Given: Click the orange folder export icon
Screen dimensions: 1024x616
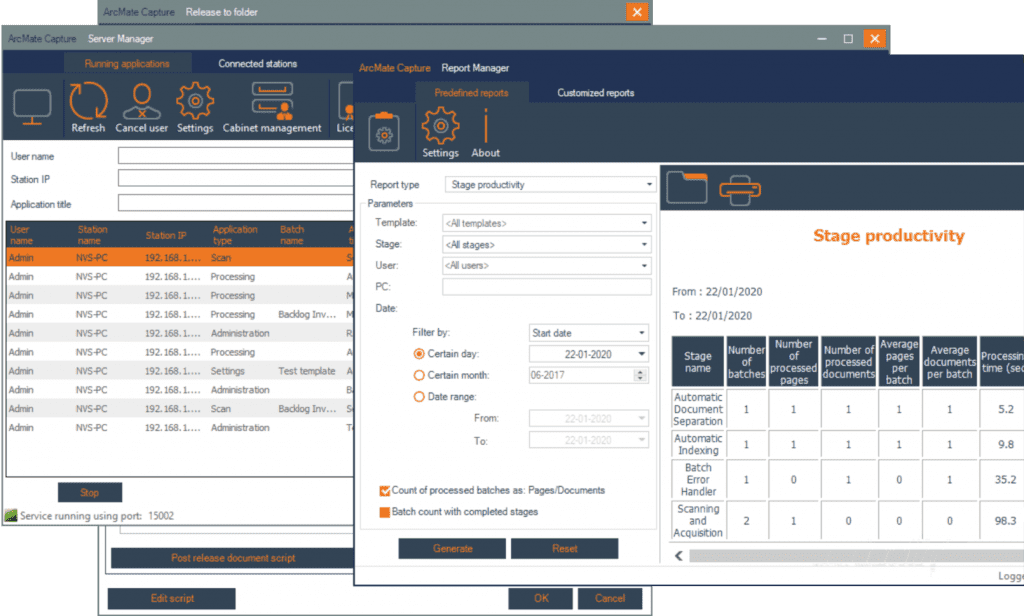Looking at the screenshot, I should pos(686,187).
